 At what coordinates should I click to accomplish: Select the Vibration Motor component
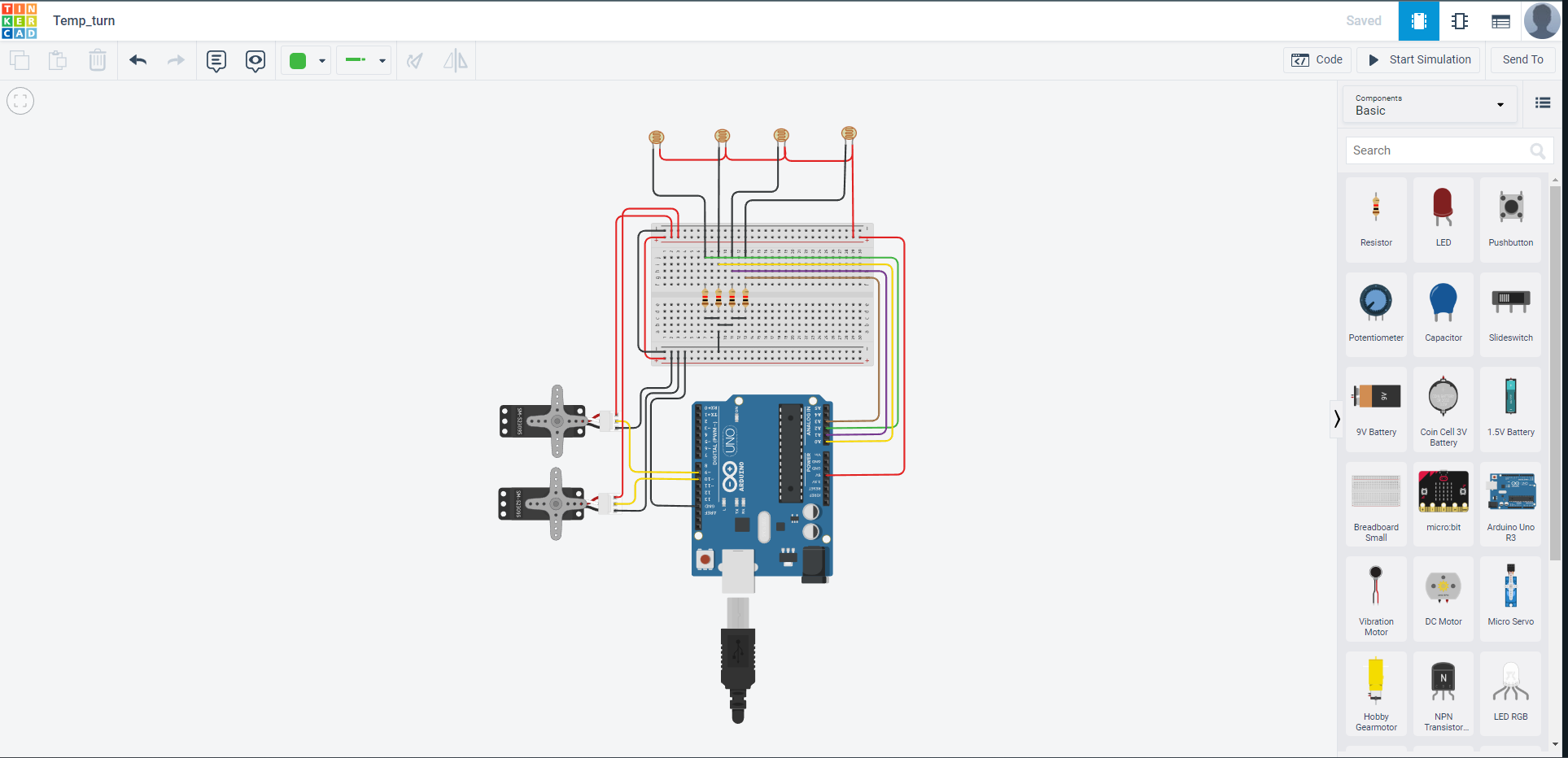tap(1376, 599)
